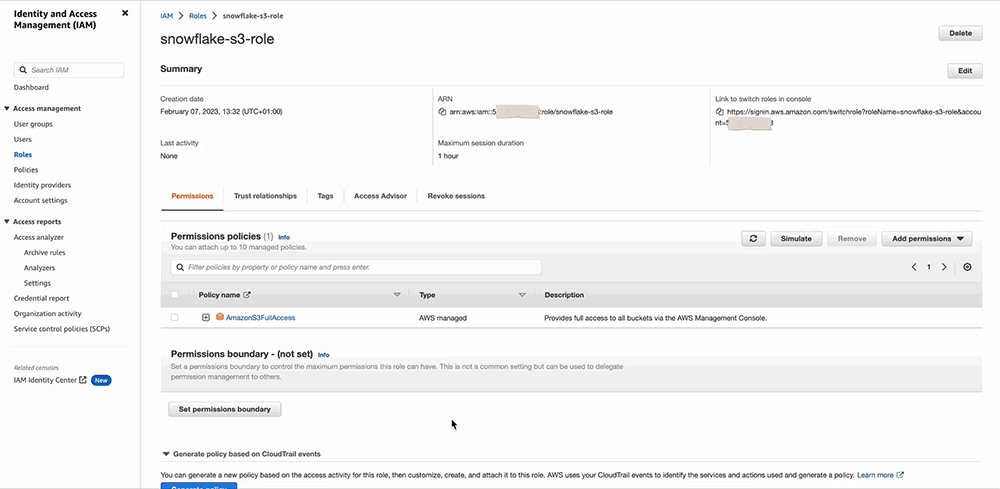1000x489 pixels.
Task: Open the Dashboard page
Action: tap(31, 87)
